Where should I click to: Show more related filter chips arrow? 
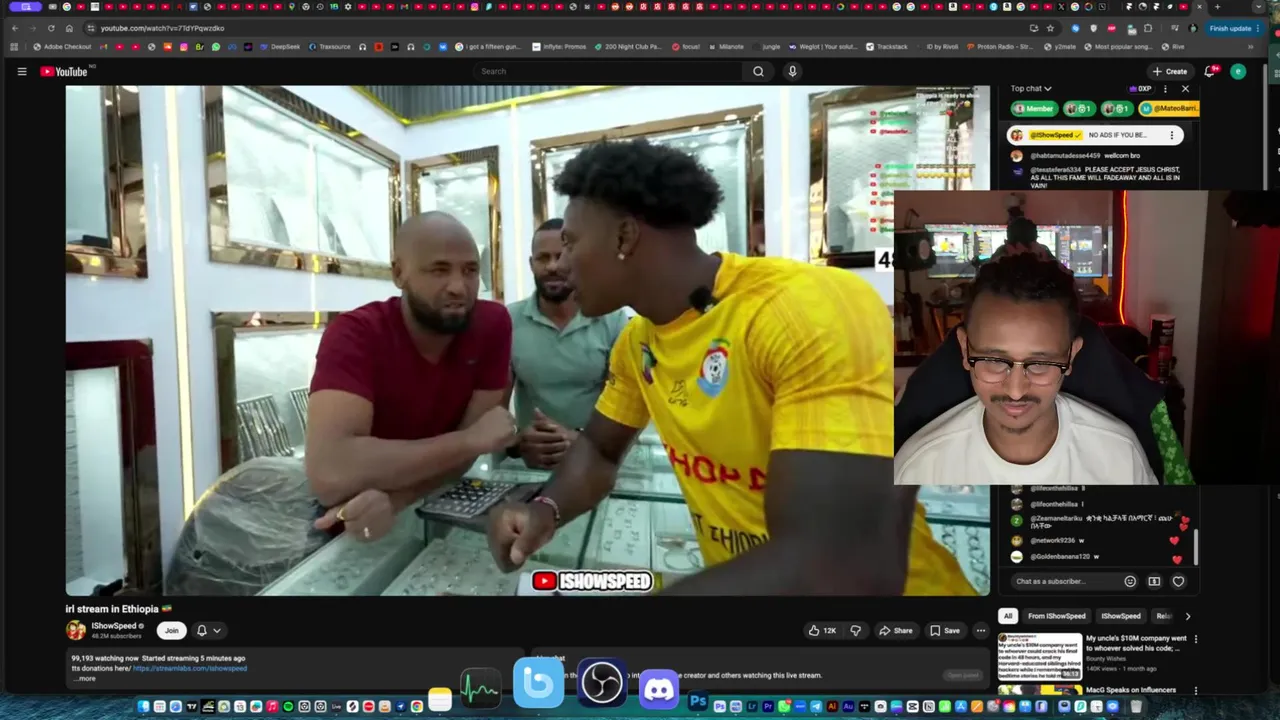click(x=1188, y=616)
